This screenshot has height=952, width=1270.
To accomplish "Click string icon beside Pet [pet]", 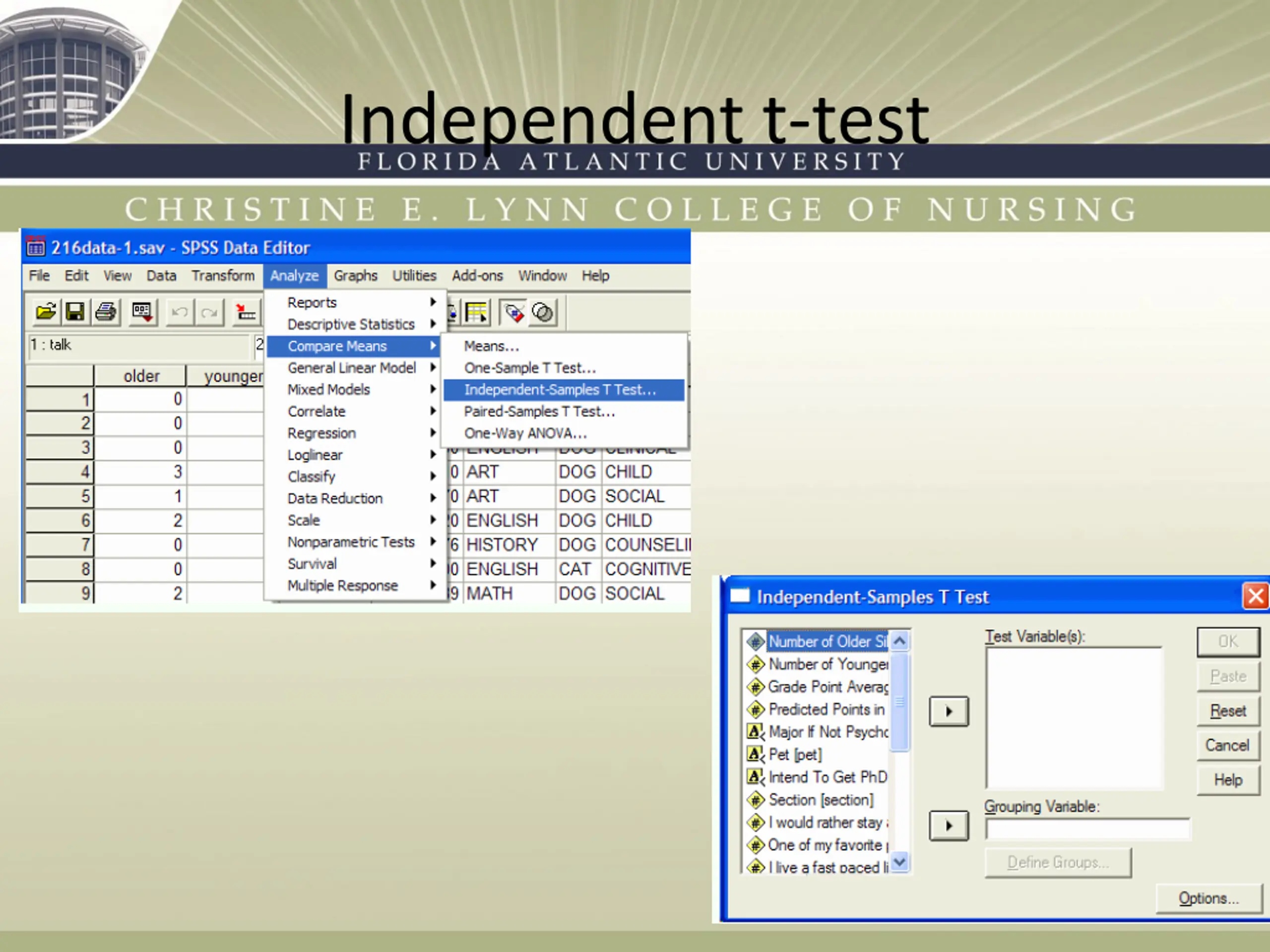I will point(756,754).
